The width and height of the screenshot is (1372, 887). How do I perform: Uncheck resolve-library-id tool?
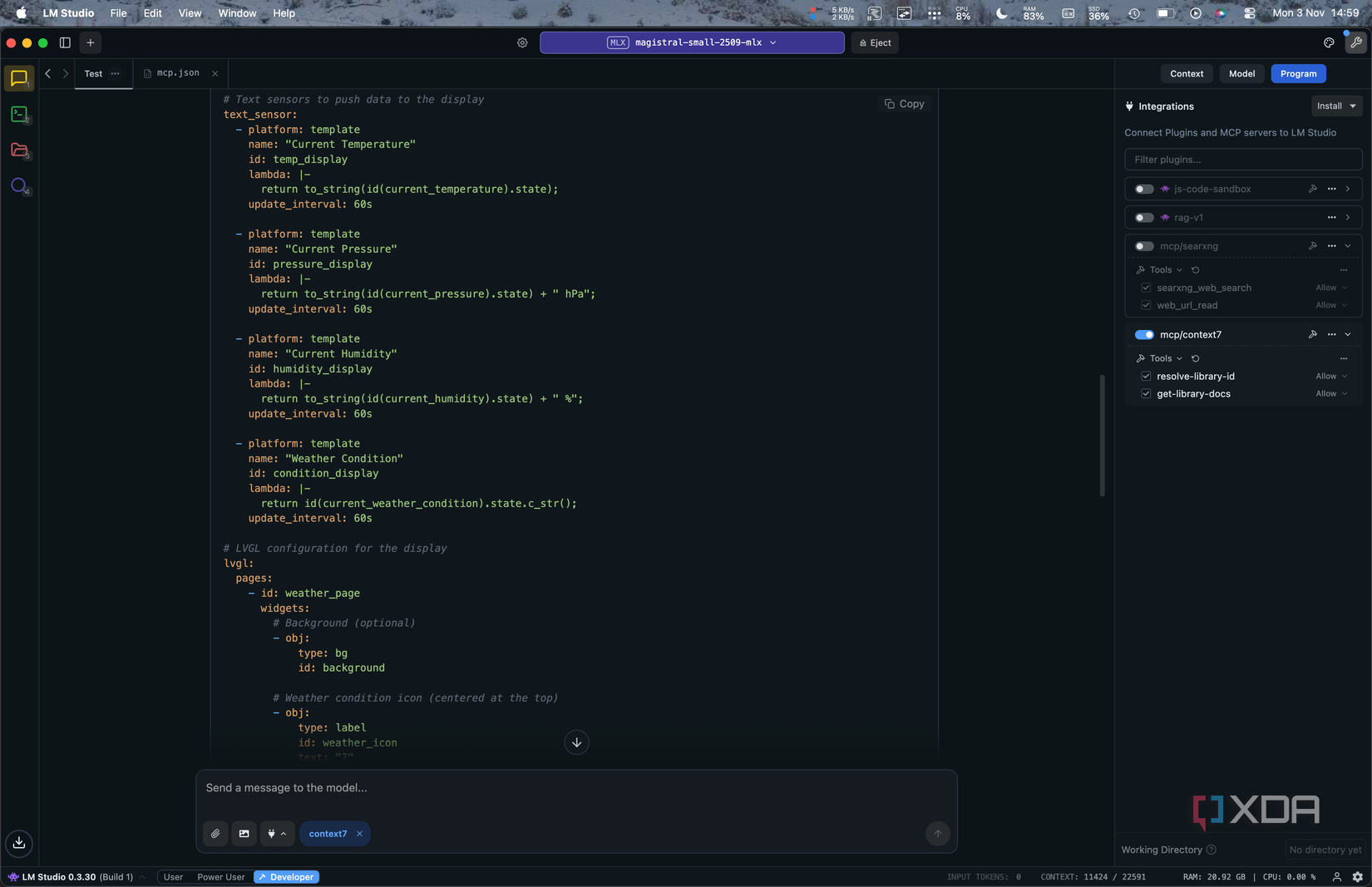coord(1146,376)
